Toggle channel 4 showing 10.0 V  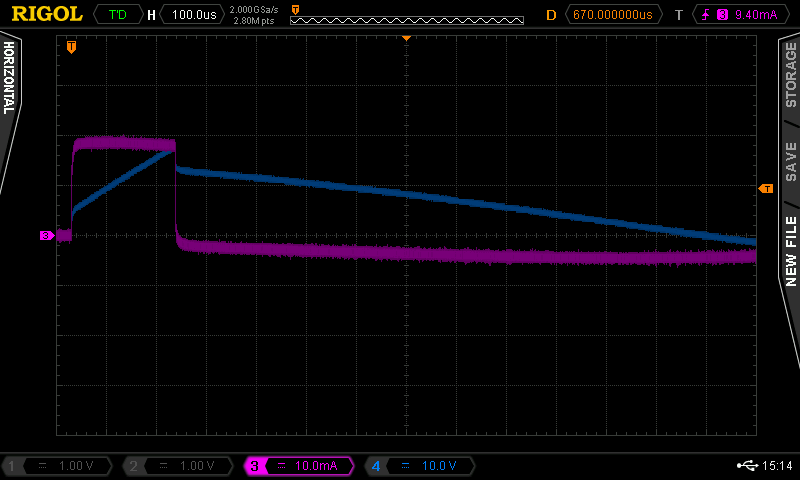click(x=420, y=466)
